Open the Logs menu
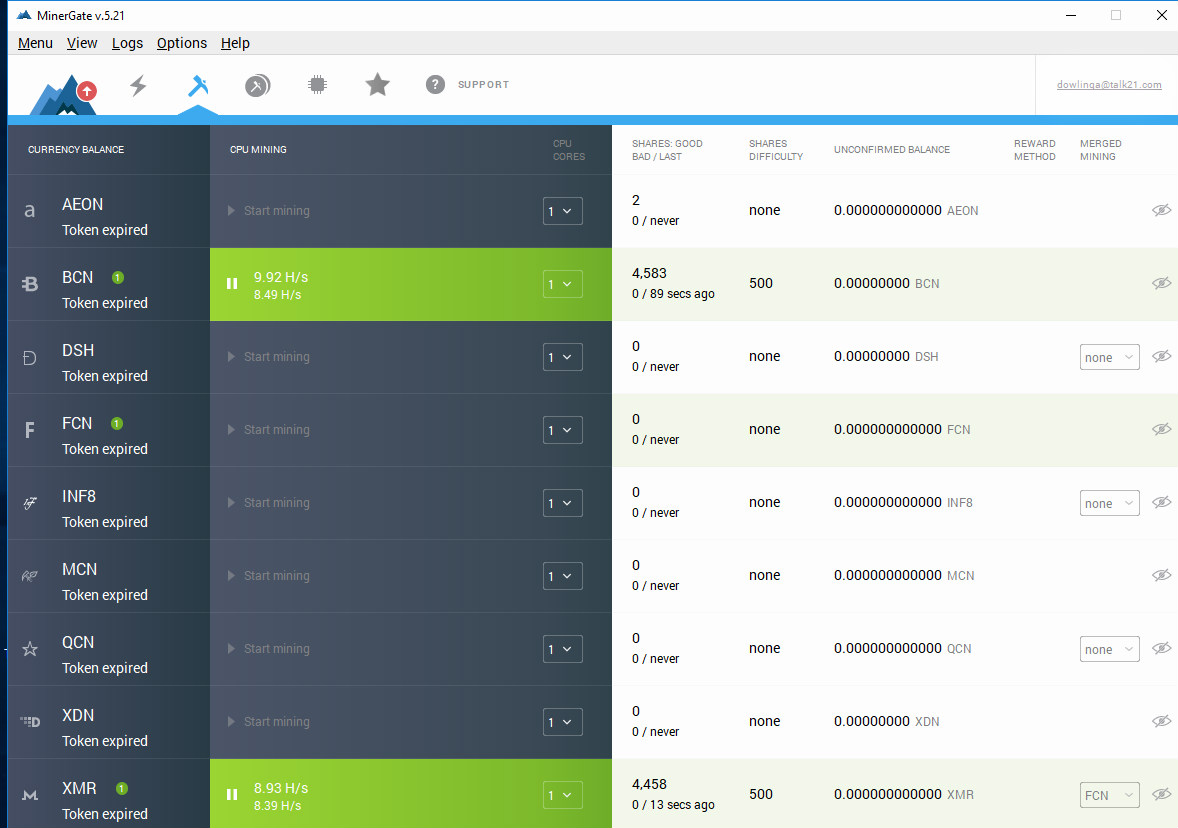The width and height of the screenshot is (1178, 828). click(x=127, y=43)
